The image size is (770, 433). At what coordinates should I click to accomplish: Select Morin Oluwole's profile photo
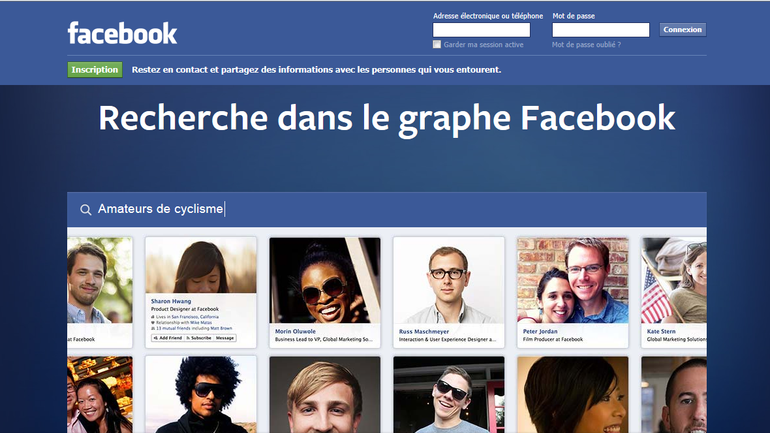[325, 280]
